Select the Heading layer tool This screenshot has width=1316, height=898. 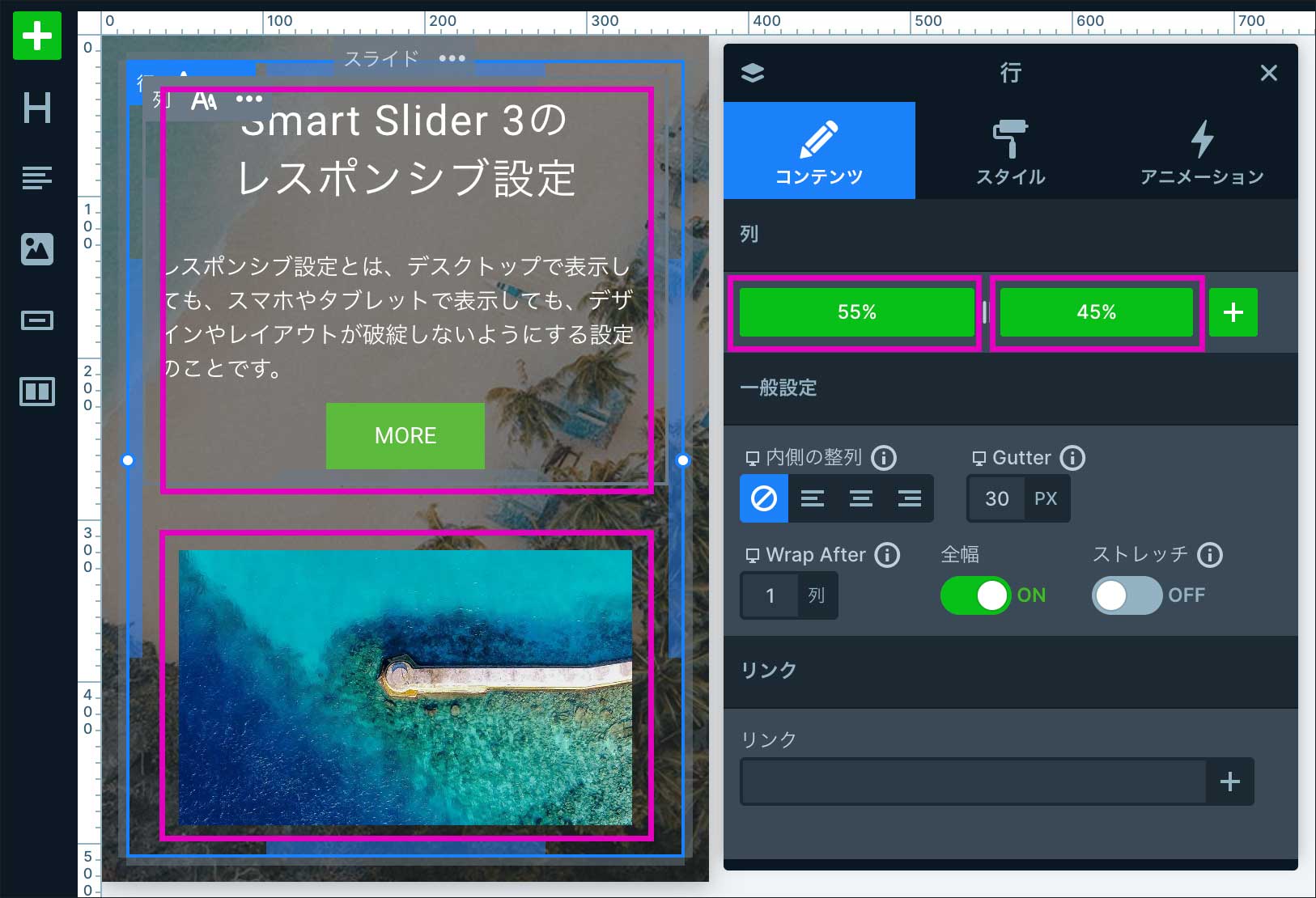tap(37, 108)
